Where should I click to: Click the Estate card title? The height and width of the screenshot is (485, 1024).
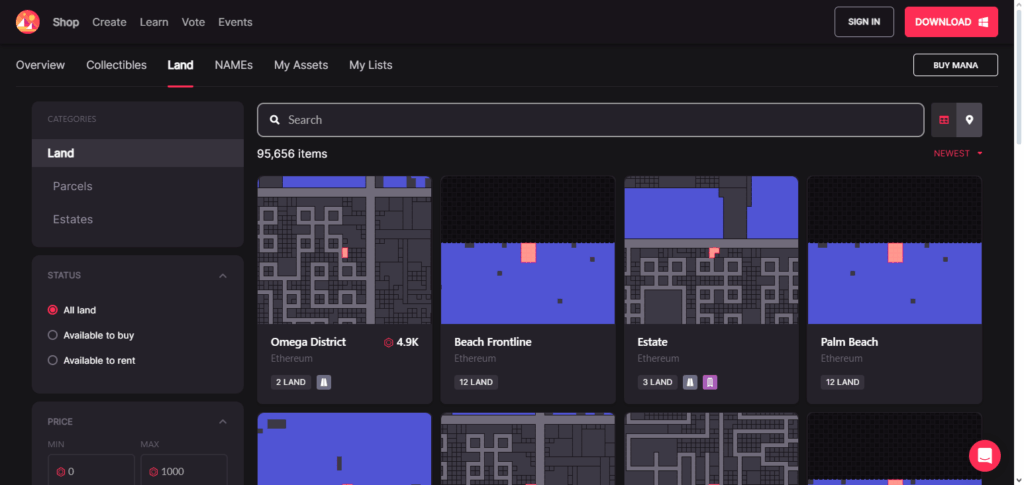[652, 342]
